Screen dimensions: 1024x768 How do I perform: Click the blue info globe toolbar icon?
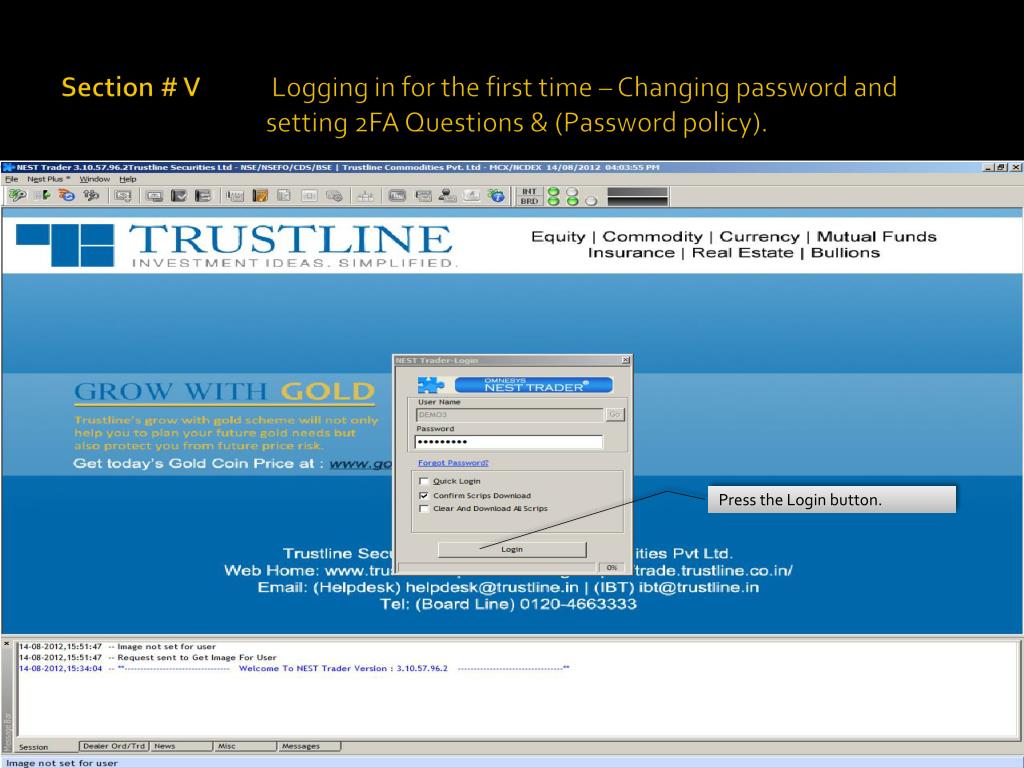pyautogui.click(x=496, y=195)
